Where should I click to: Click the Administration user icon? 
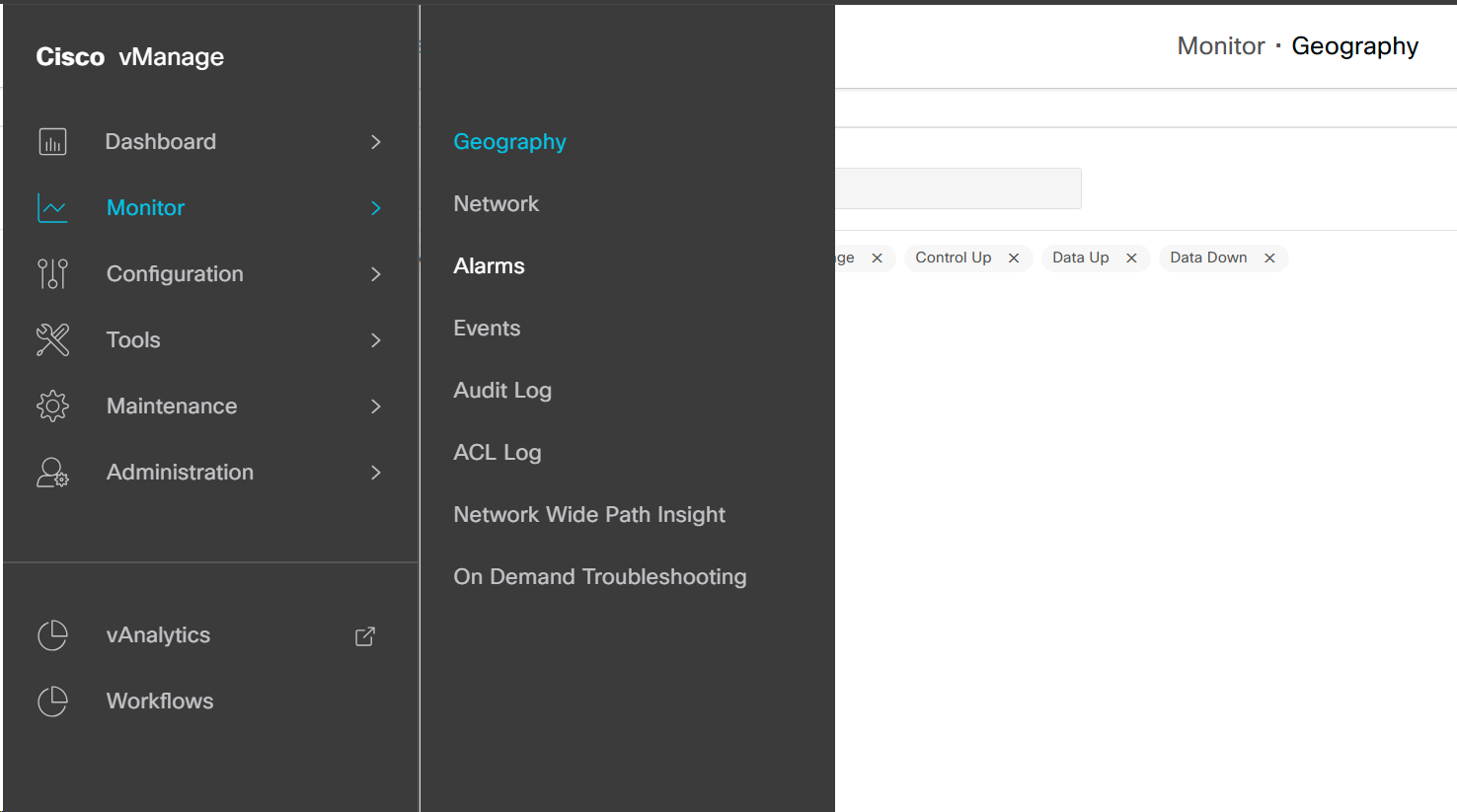pyautogui.click(x=52, y=473)
